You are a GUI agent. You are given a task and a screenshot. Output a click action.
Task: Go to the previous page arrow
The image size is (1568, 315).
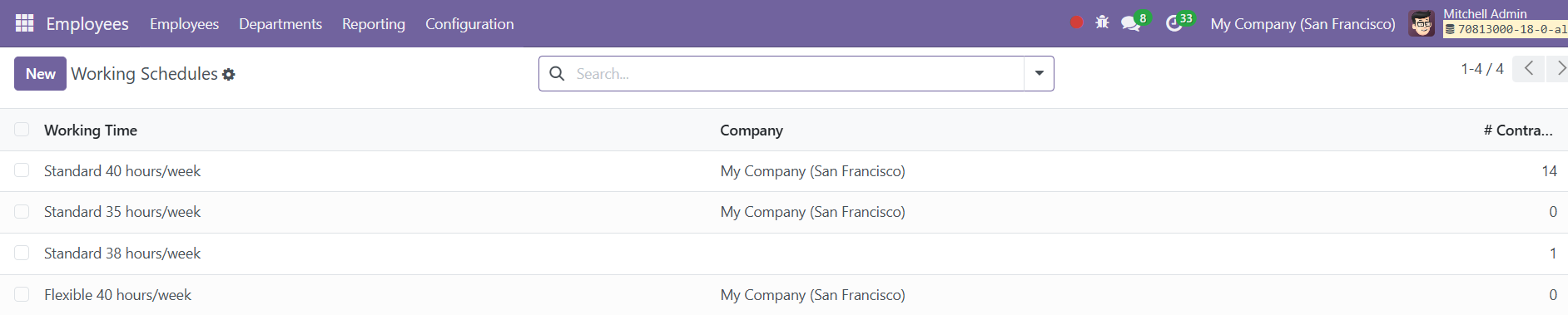pyautogui.click(x=1529, y=68)
